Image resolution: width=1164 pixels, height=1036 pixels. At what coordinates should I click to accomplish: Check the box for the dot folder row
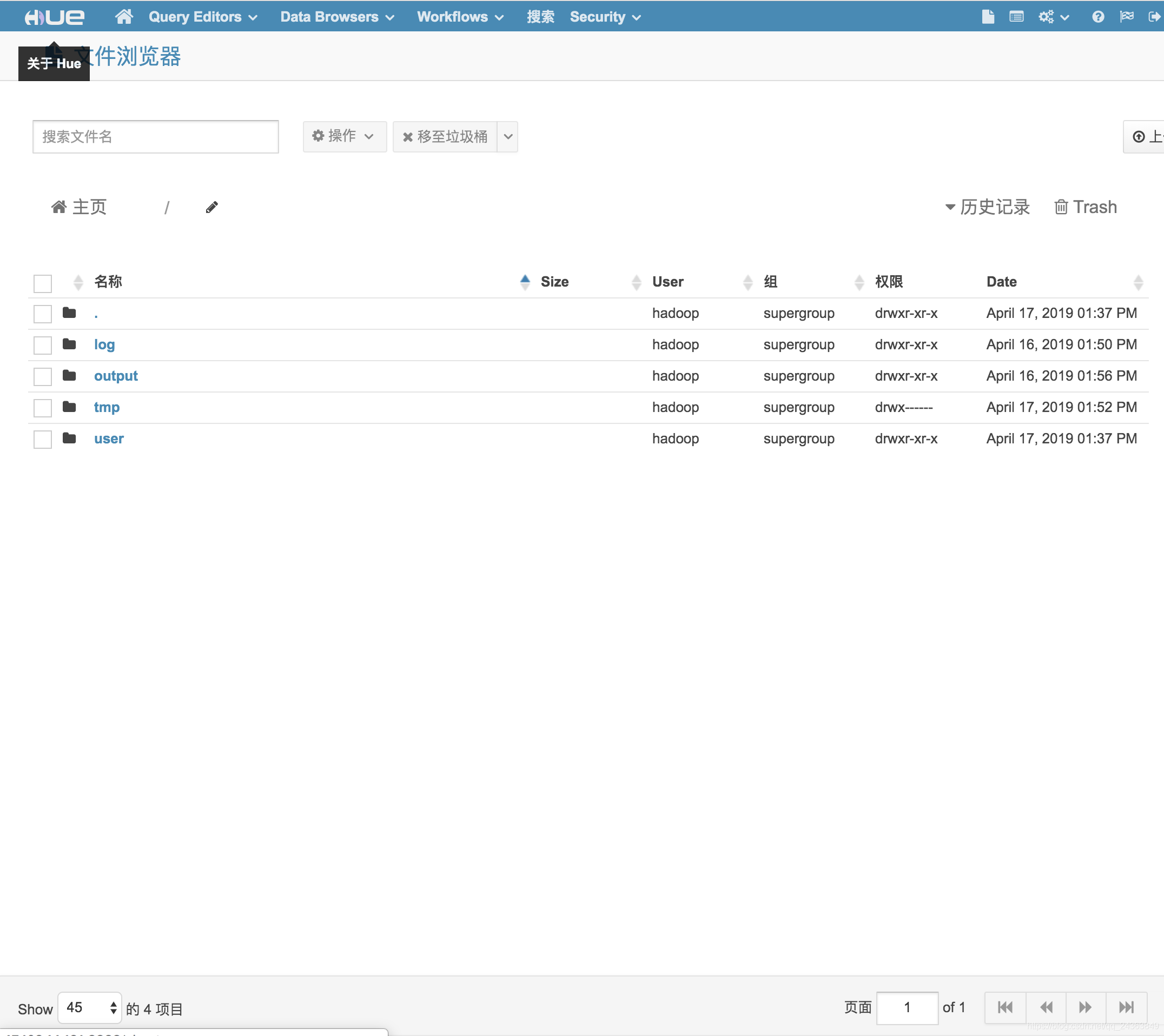pos(43,314)
